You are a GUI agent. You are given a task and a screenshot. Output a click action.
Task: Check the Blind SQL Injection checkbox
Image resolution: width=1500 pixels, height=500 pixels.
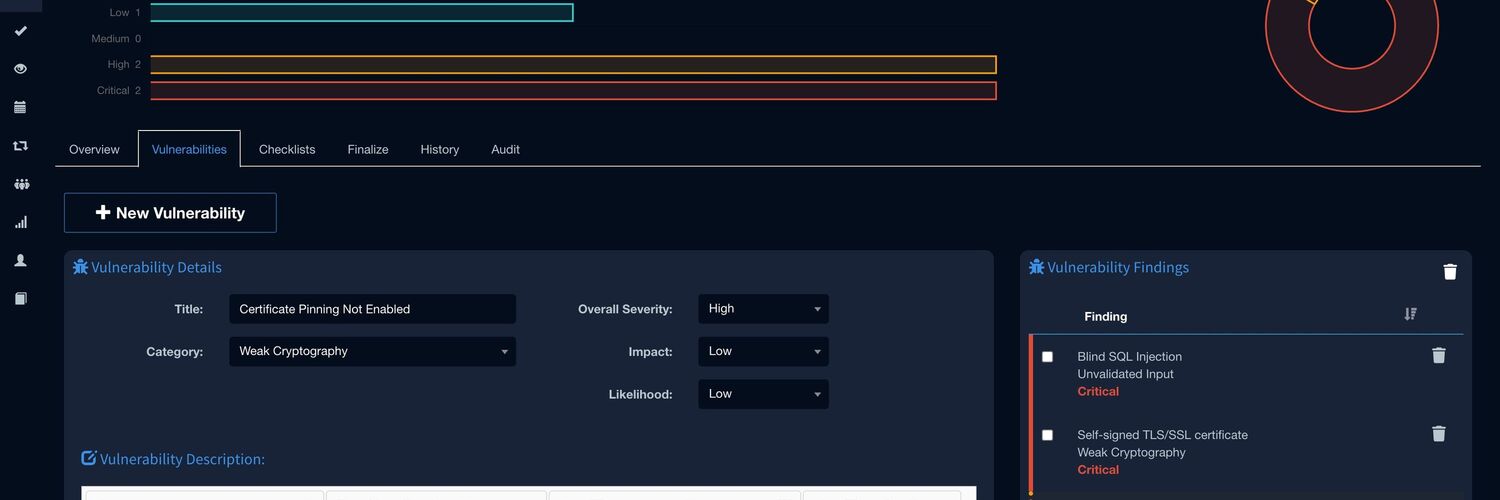pos(1047,357)
